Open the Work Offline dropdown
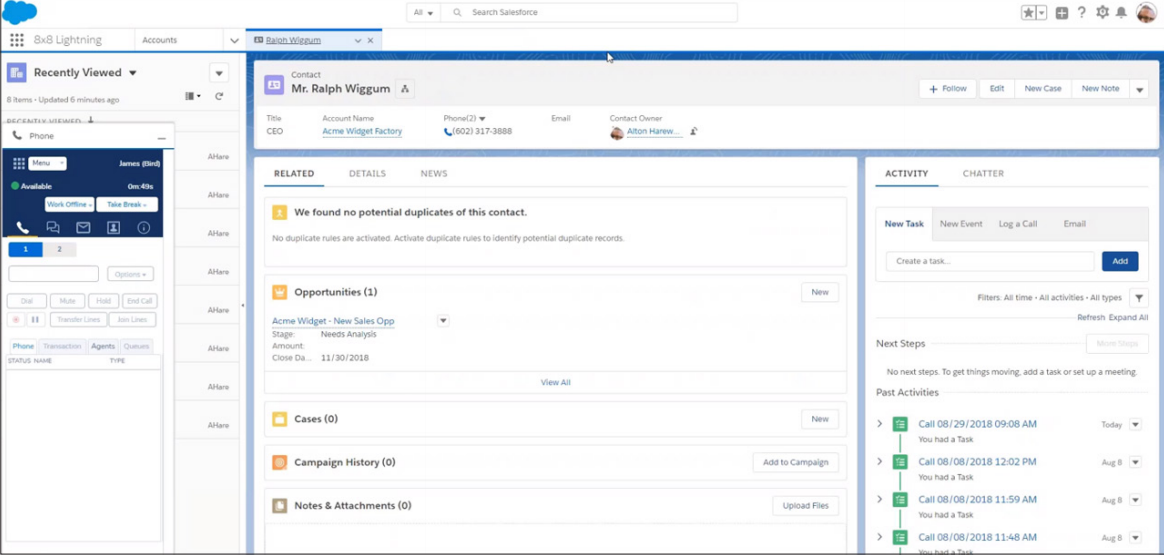The image size is (1164, 556). [69, 204]
